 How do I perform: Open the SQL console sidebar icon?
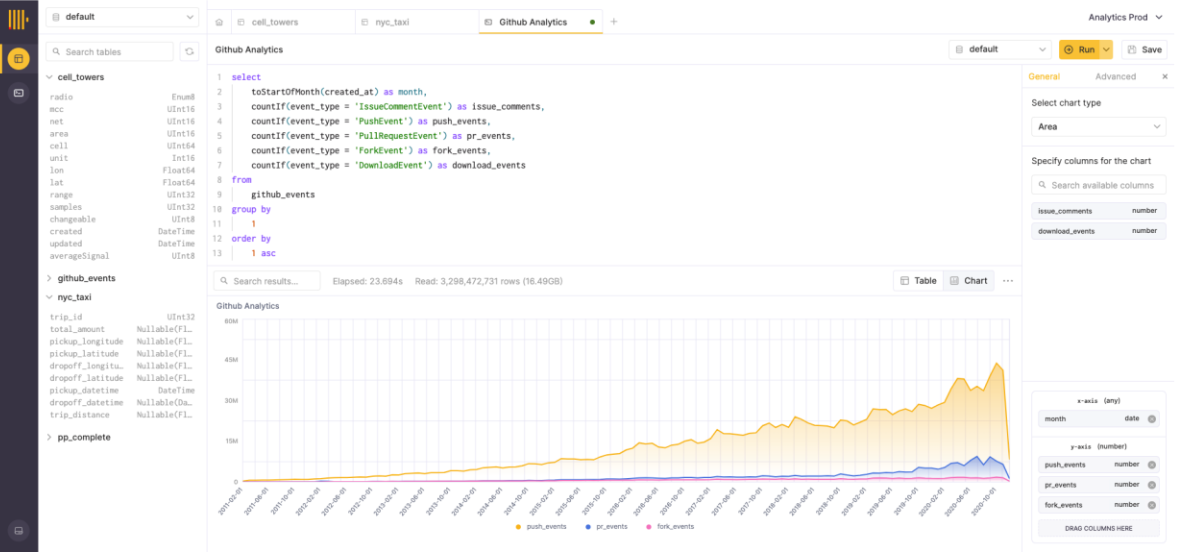18,93
